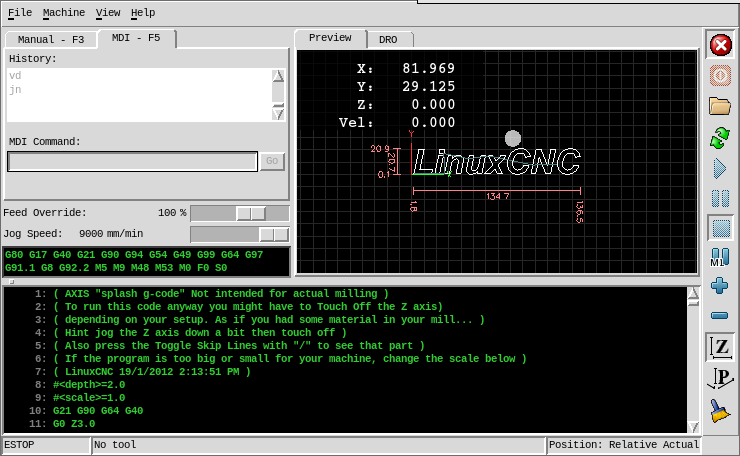Switch to the perspective P view icon

point(720,379)
